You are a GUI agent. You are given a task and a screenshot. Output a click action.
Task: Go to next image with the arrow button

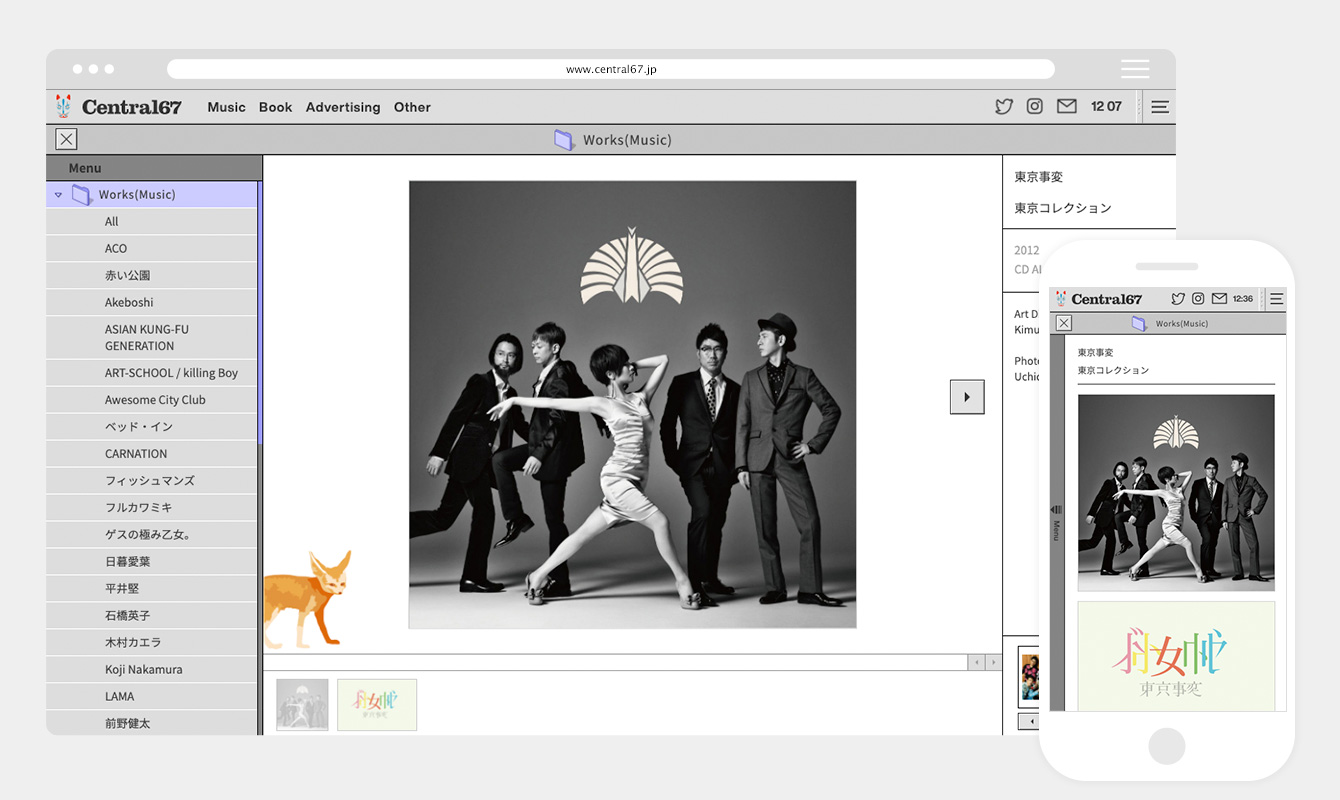967,397
